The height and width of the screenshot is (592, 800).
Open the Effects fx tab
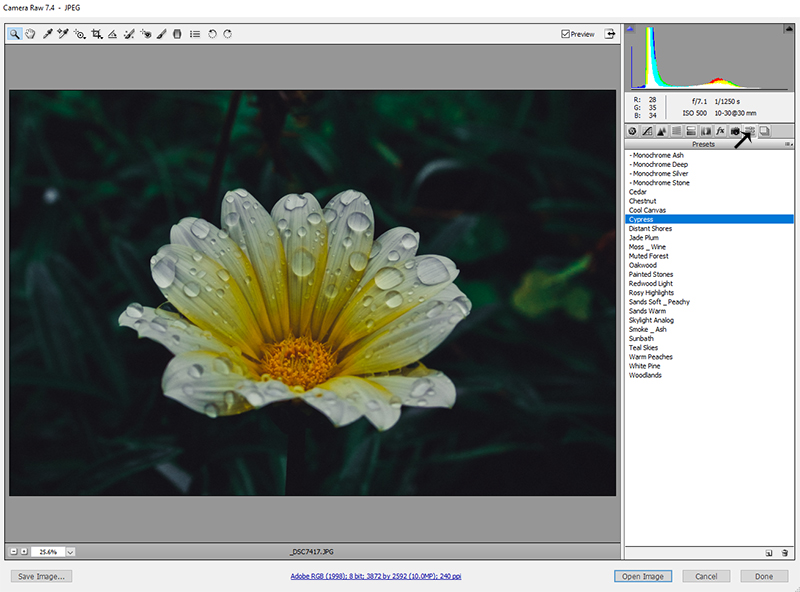pos(719,131)
